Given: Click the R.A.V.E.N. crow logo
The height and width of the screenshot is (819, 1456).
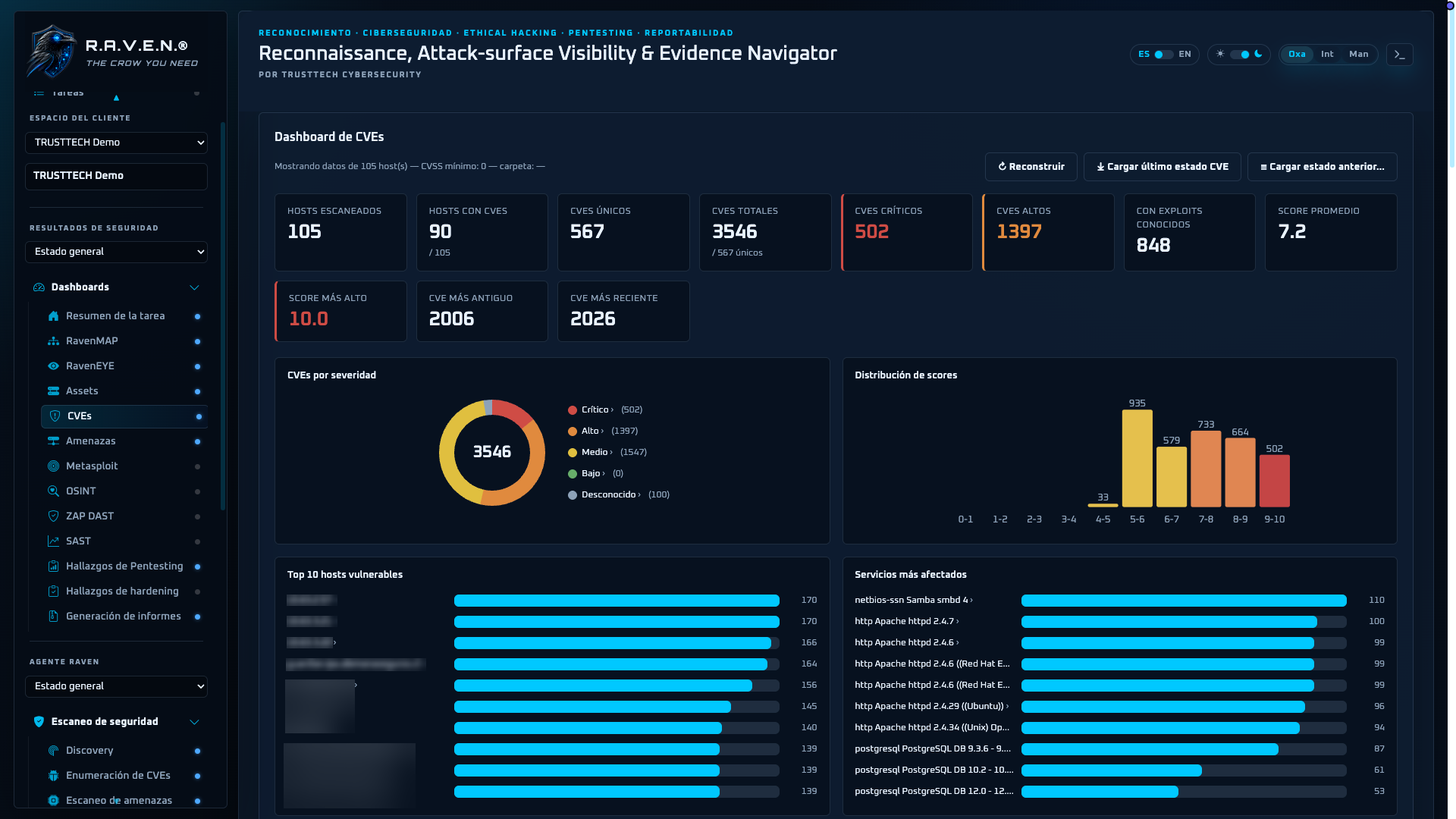Looking at the screenshot, I should (52, 52).
